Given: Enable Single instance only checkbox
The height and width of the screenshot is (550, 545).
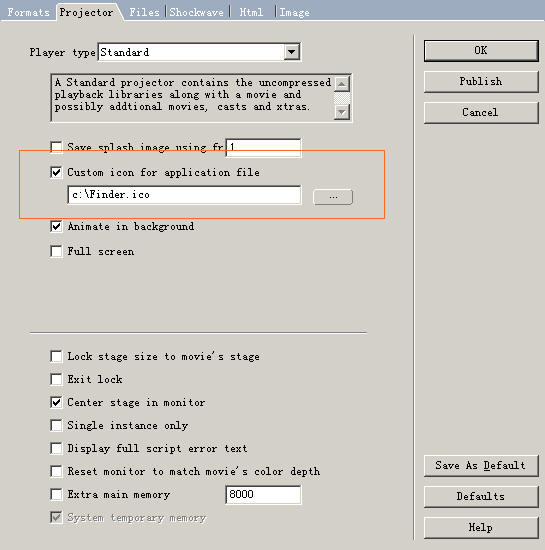Looking at the screenshot, I should tap(56, 425).
